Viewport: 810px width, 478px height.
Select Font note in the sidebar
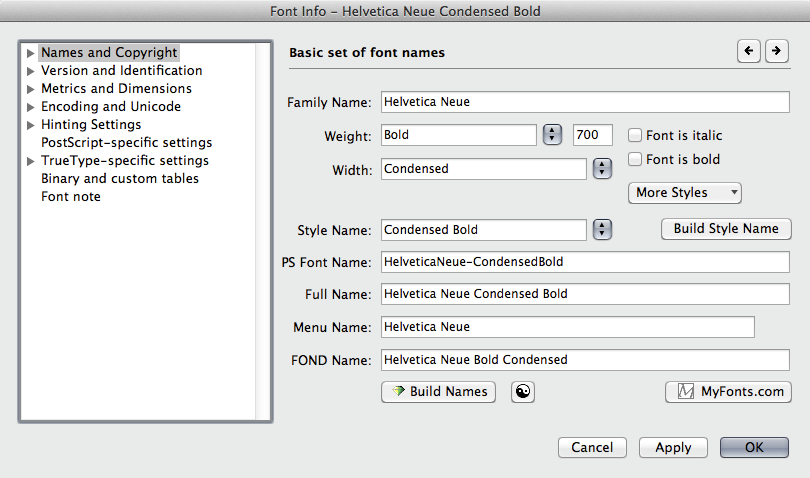[71, 197]
